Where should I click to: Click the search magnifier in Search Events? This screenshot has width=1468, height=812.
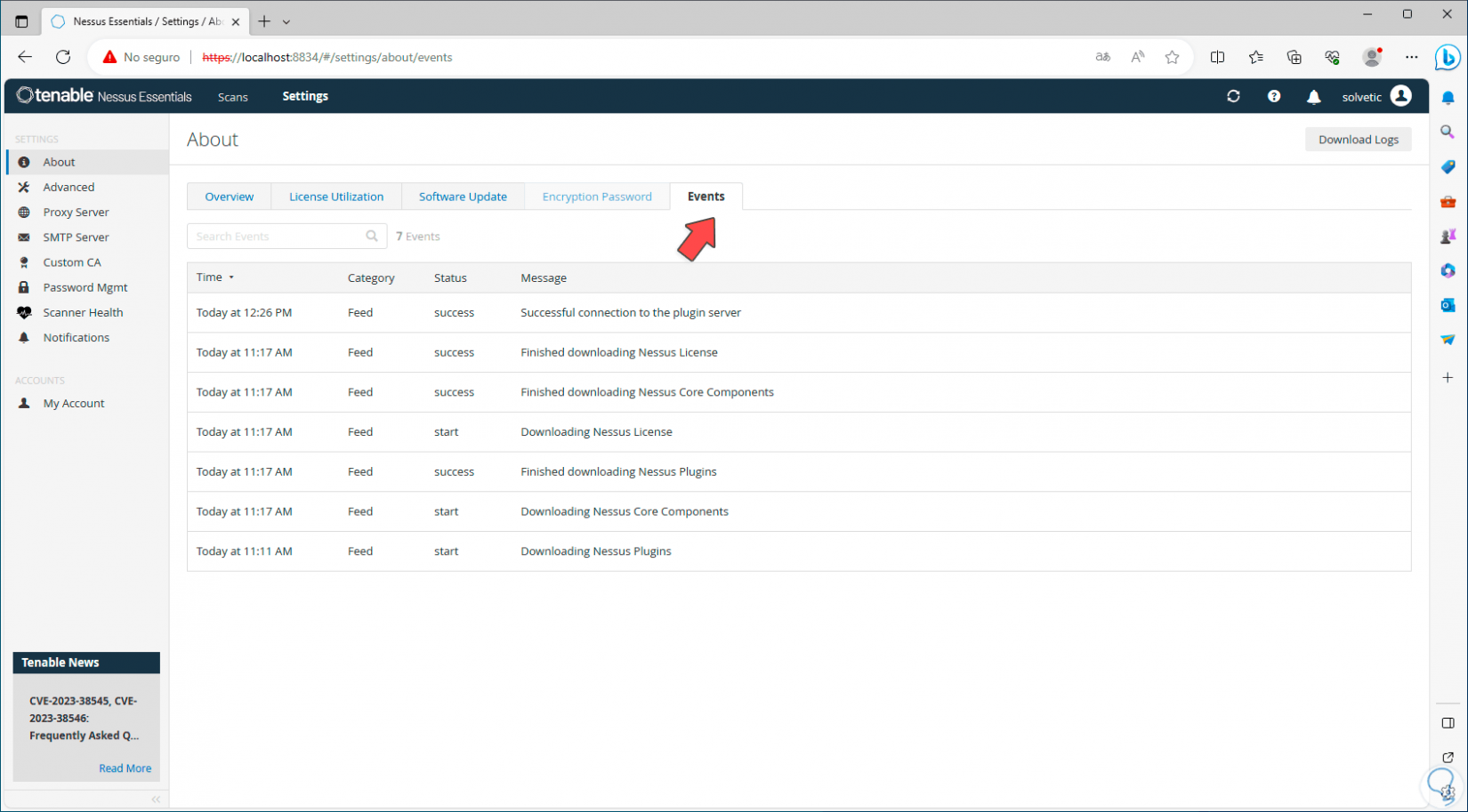pyautogui.click(x=372, y=236)
